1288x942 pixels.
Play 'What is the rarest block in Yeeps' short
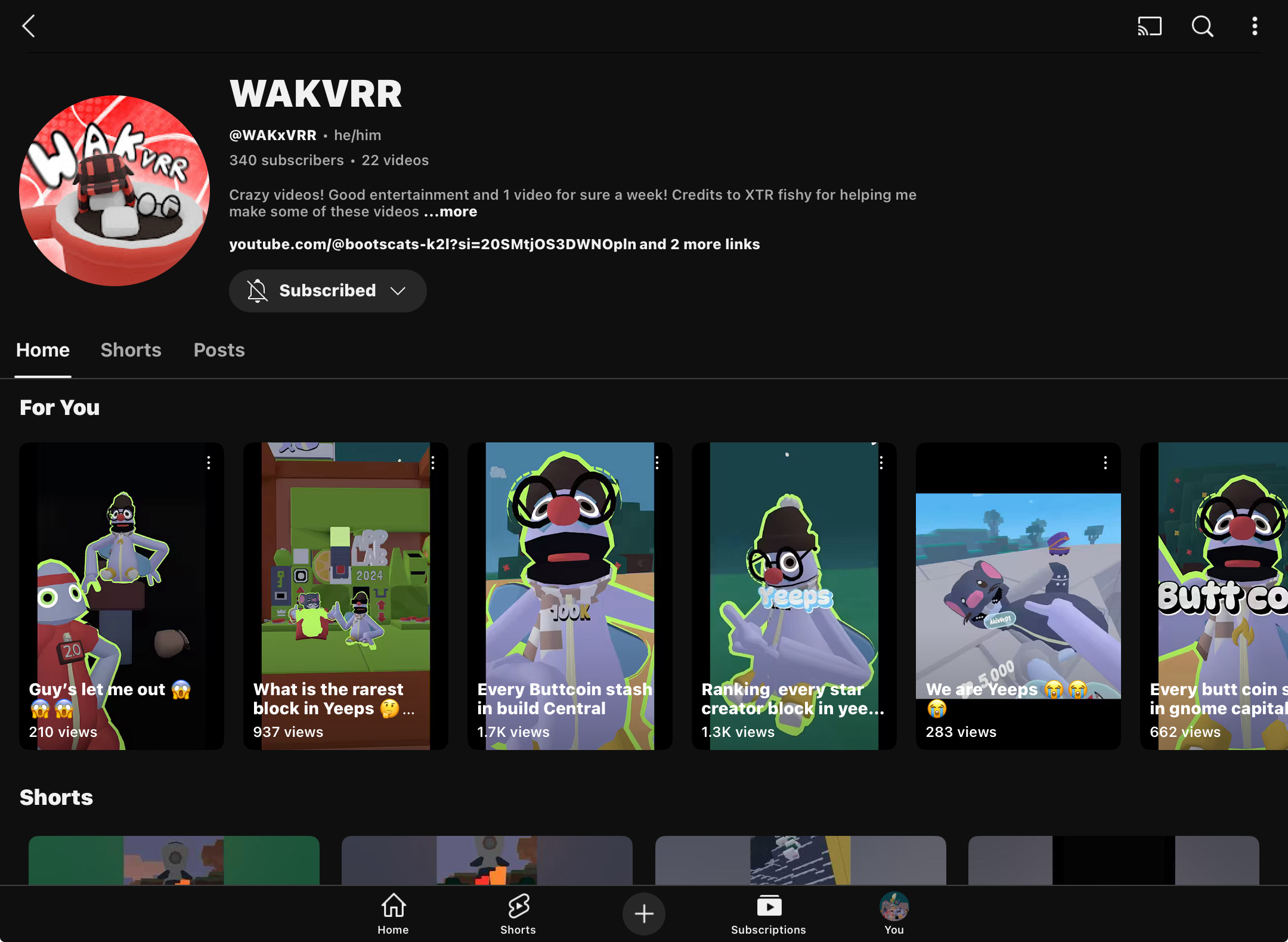(x=346, y=596)
